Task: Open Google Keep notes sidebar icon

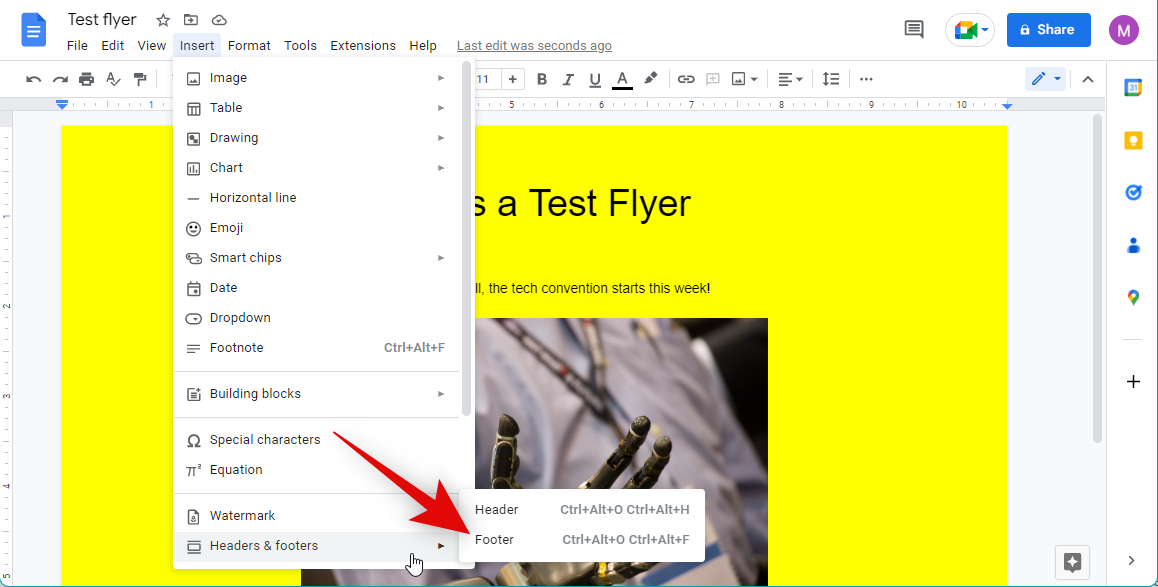Action: click(x=1133, y=140)
